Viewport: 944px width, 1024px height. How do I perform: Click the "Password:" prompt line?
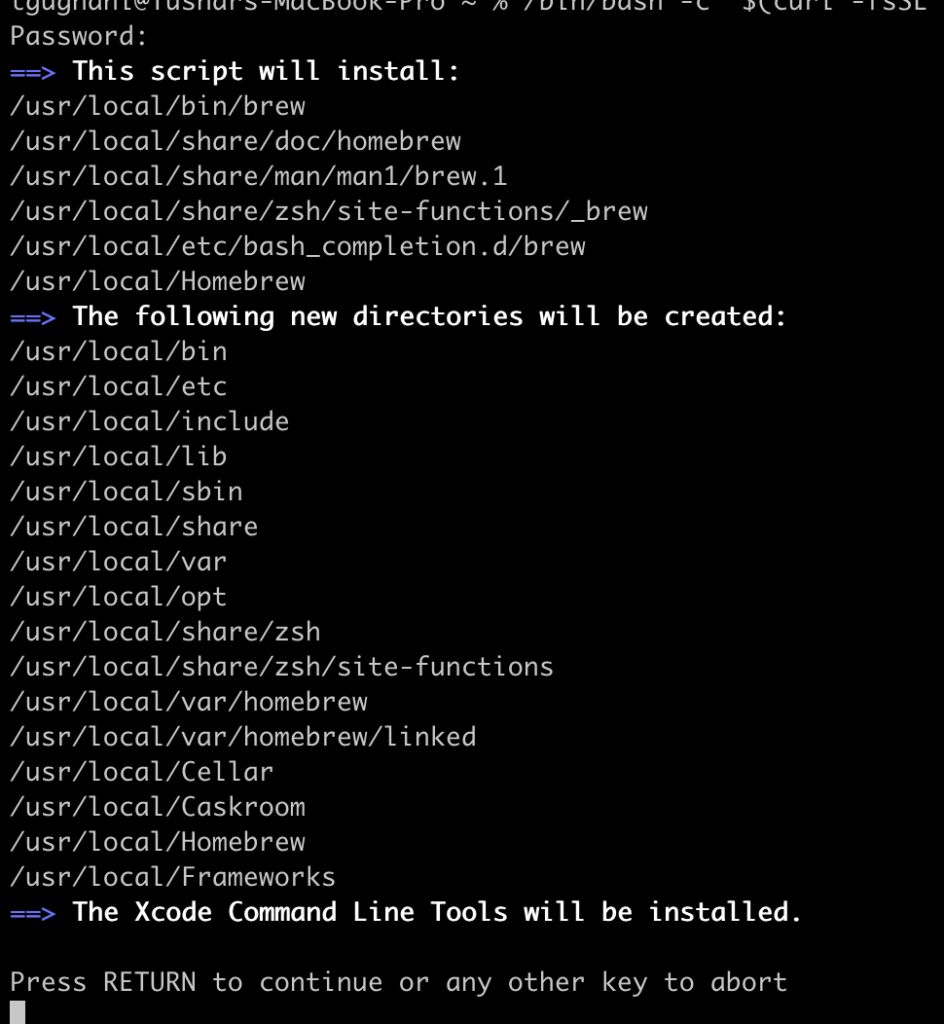click(x=79, y=37)
